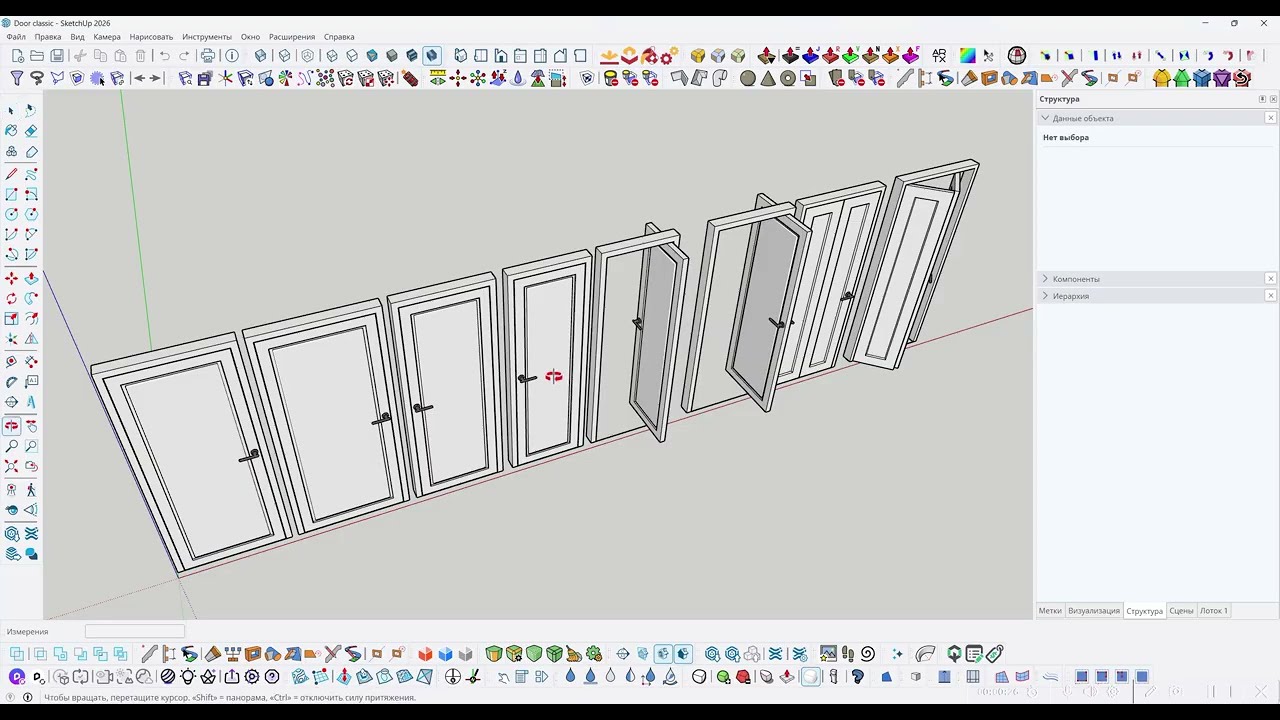
Task: Select the Eraser tool in left toolbar
Action: click(x=31, y=130)
